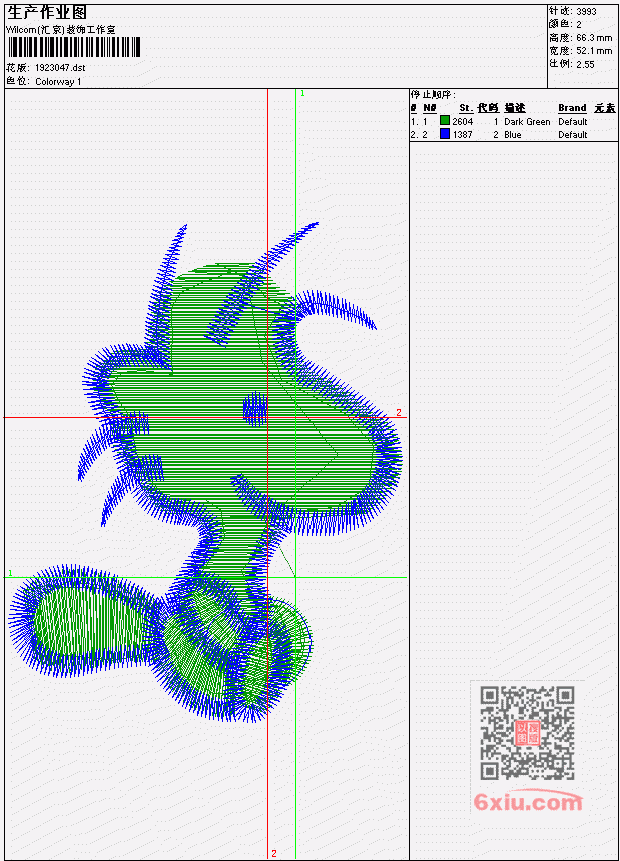Click the width value 52.1 mm
This screenshot has height=861, width=620.
(x=594, y=51)
